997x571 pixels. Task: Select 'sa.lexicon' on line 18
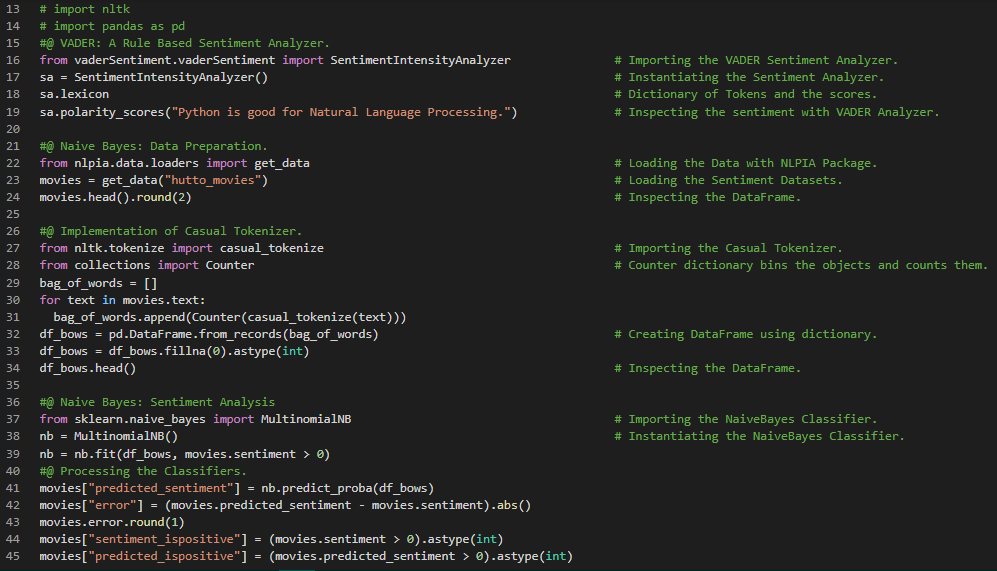click(74, 94)
